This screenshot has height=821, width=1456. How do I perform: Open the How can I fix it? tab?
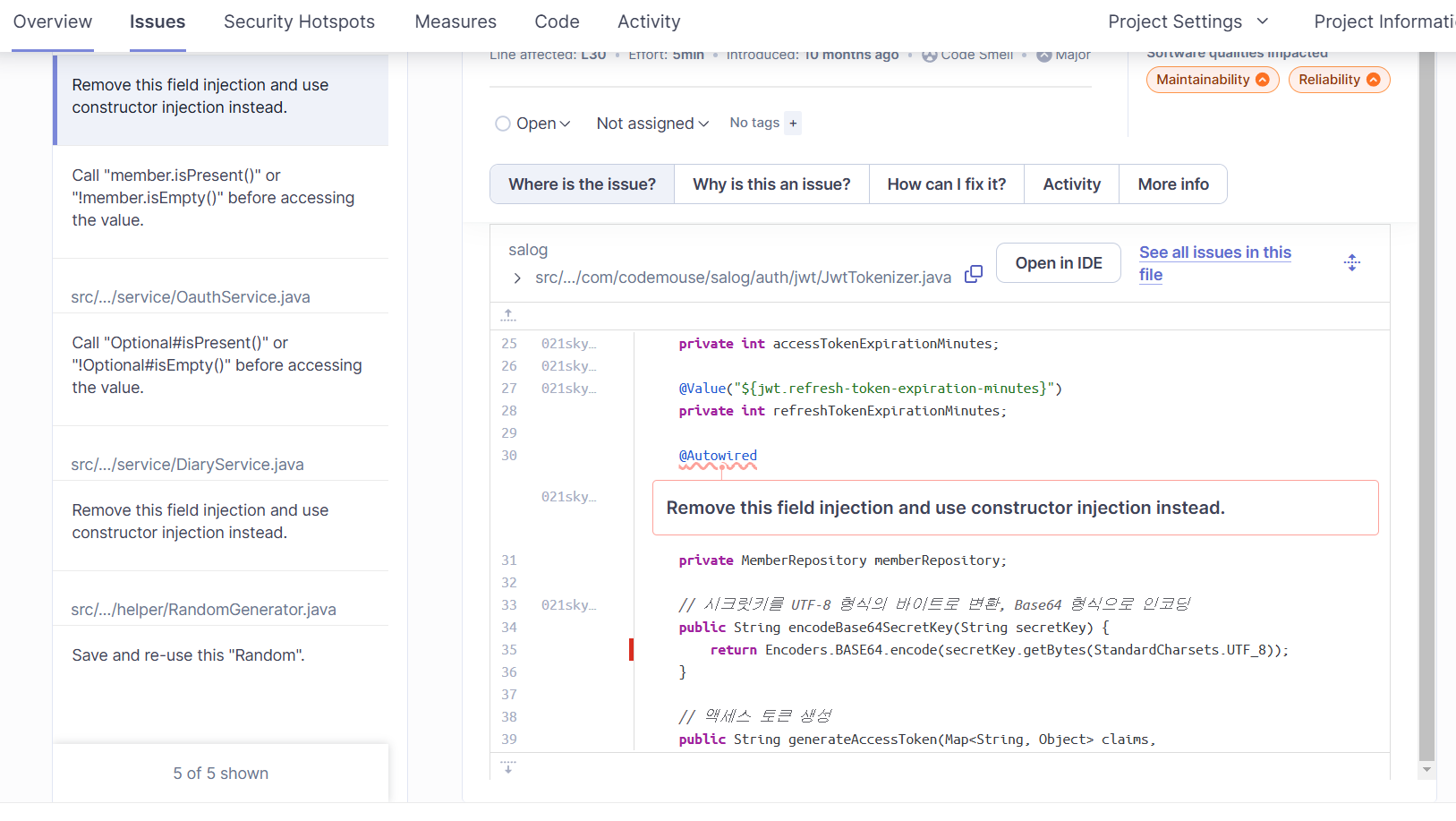click(x=947, y=184)
